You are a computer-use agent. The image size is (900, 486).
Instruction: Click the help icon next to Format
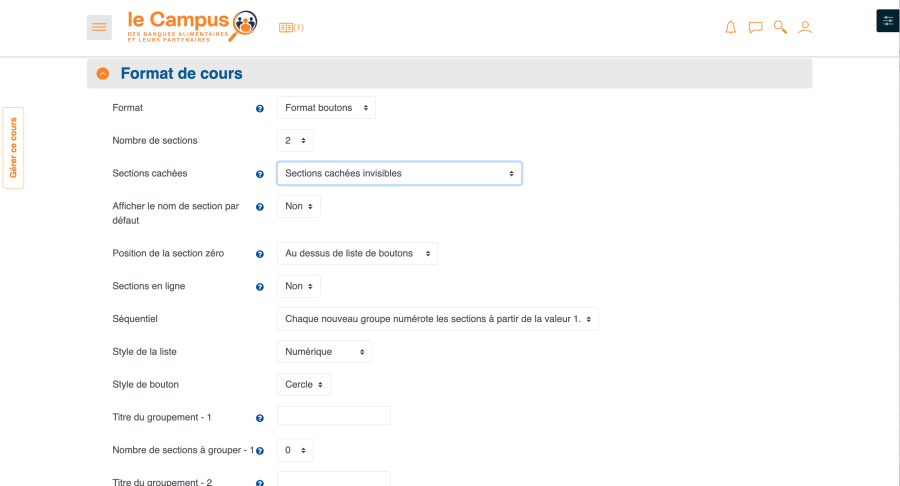point(260,108)
